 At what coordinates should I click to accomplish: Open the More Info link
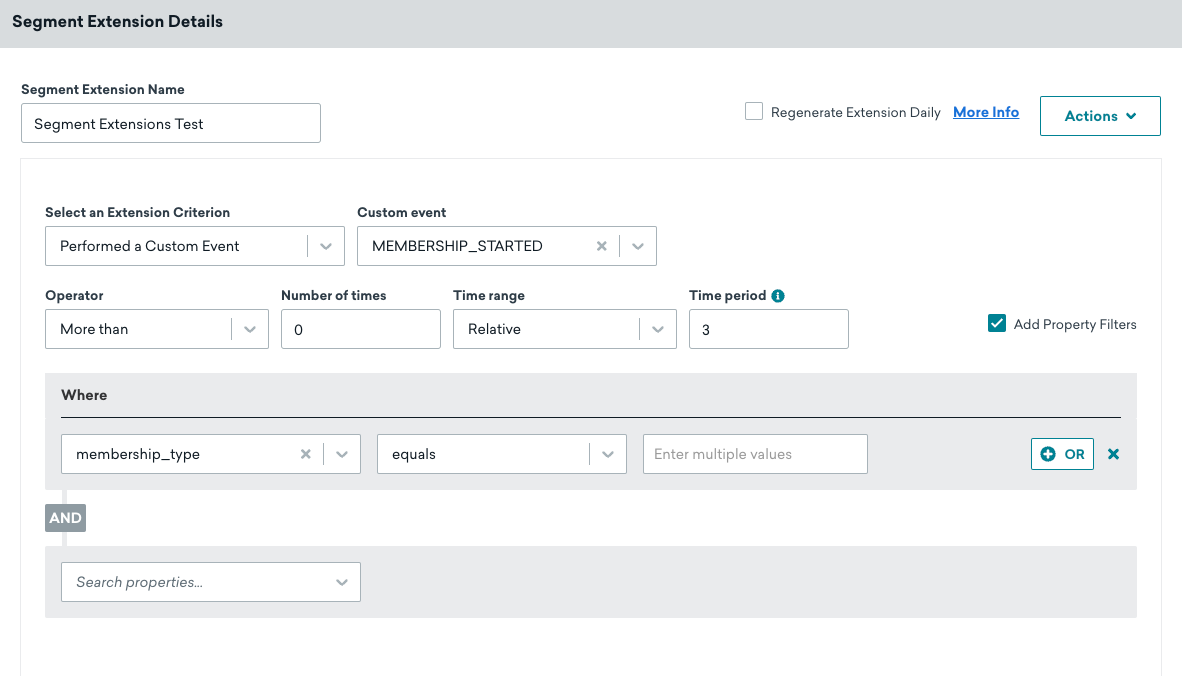[986, 112]
